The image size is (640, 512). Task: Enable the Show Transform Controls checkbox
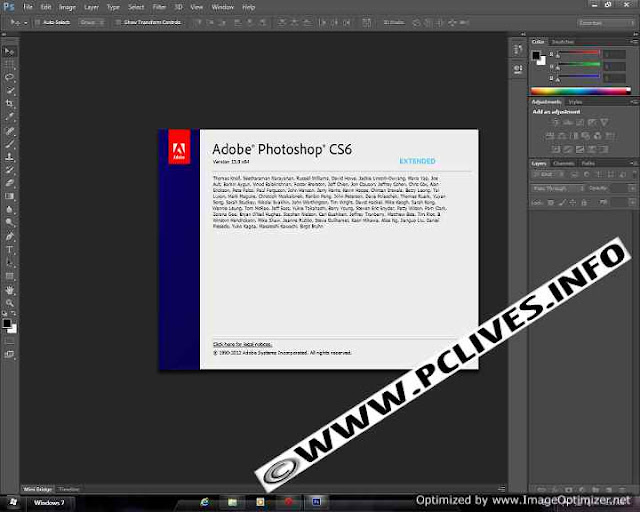click(118, 22)
